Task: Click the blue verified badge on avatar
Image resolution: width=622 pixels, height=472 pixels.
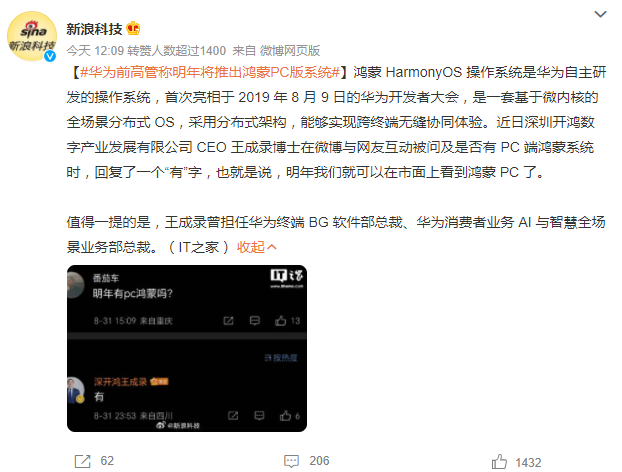Action: pos(50,56)
